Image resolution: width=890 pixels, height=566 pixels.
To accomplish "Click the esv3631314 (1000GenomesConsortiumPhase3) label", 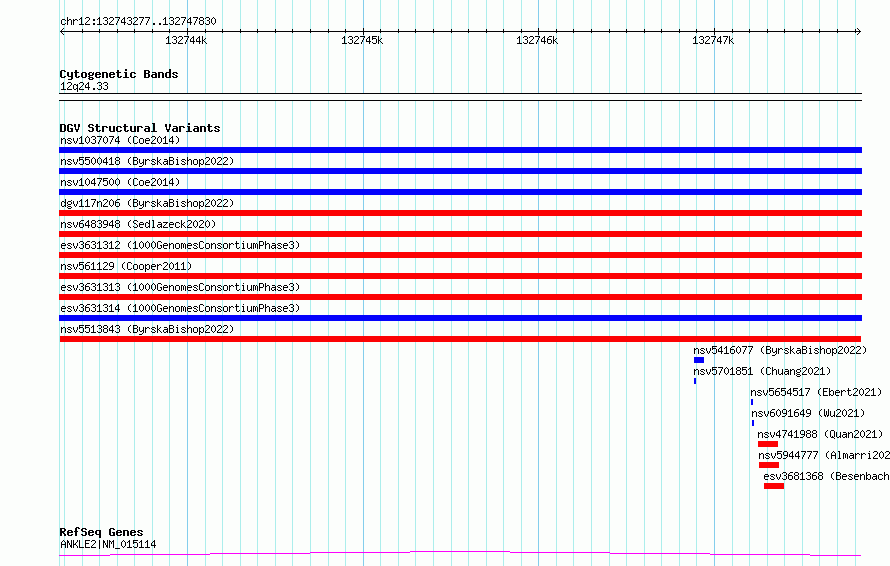I will point(180,308).
